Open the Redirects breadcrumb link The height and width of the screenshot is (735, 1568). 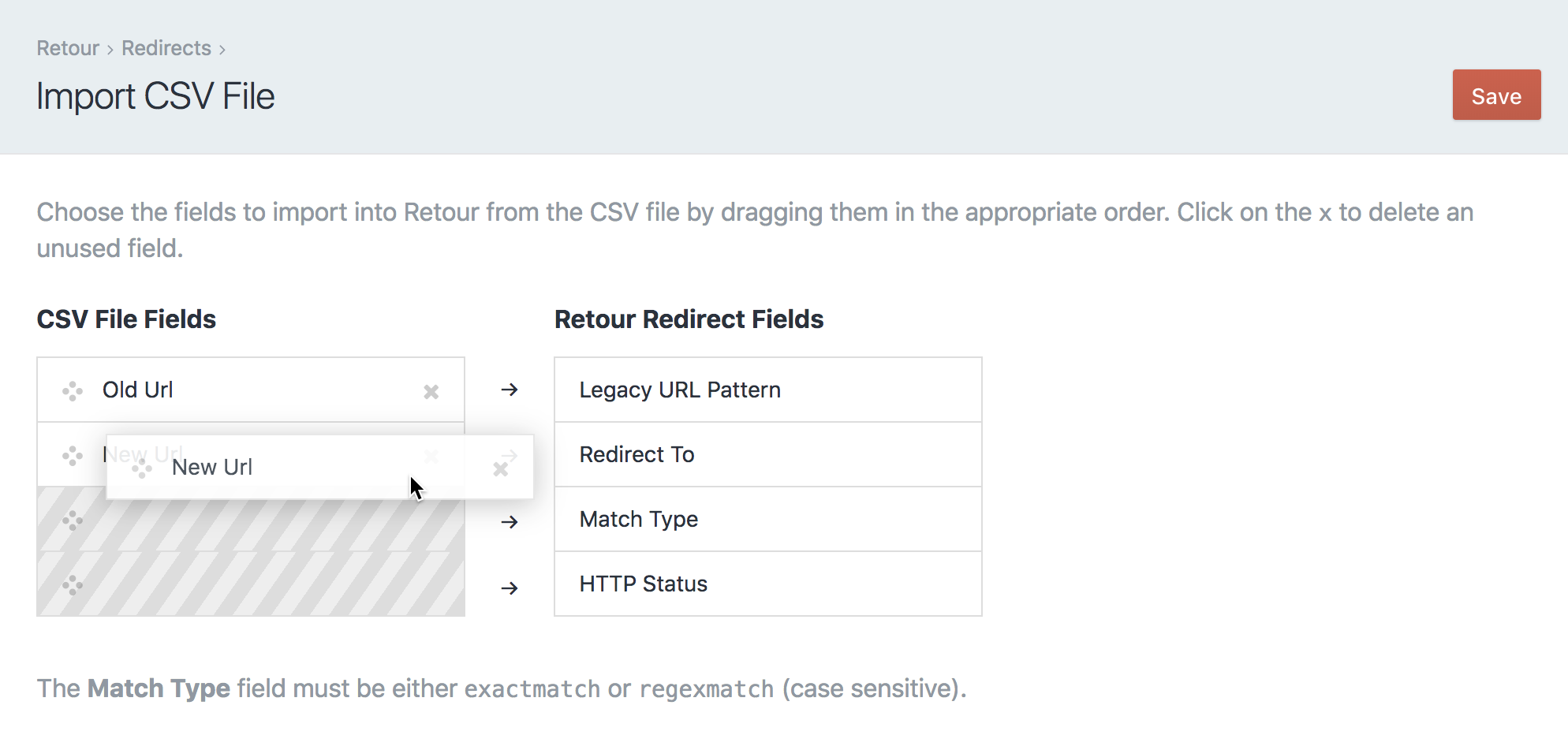click(166, 48)
